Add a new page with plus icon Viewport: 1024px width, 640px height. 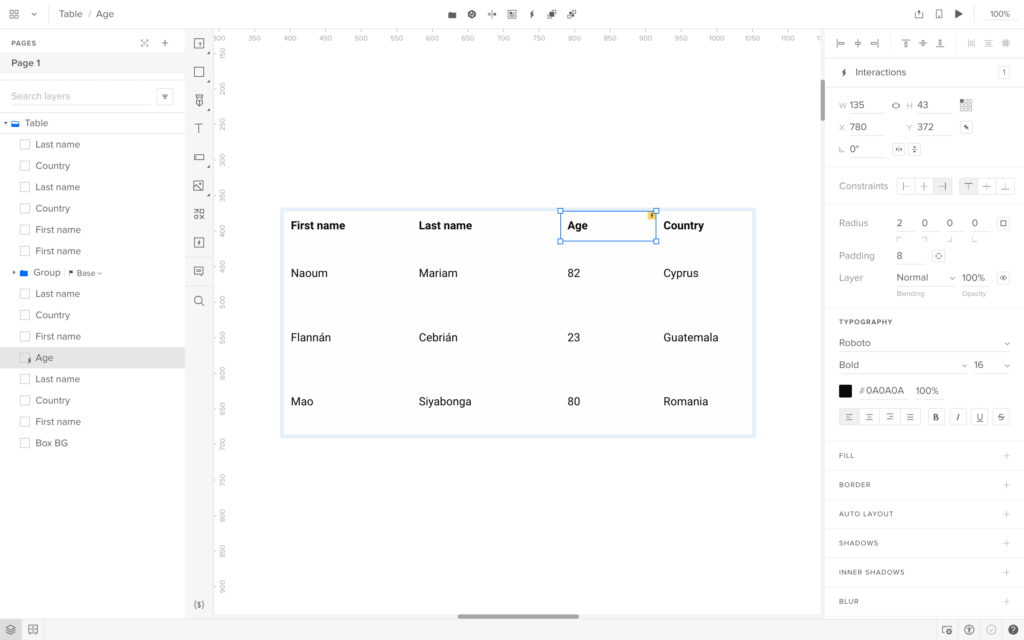[x=165, y=43]
